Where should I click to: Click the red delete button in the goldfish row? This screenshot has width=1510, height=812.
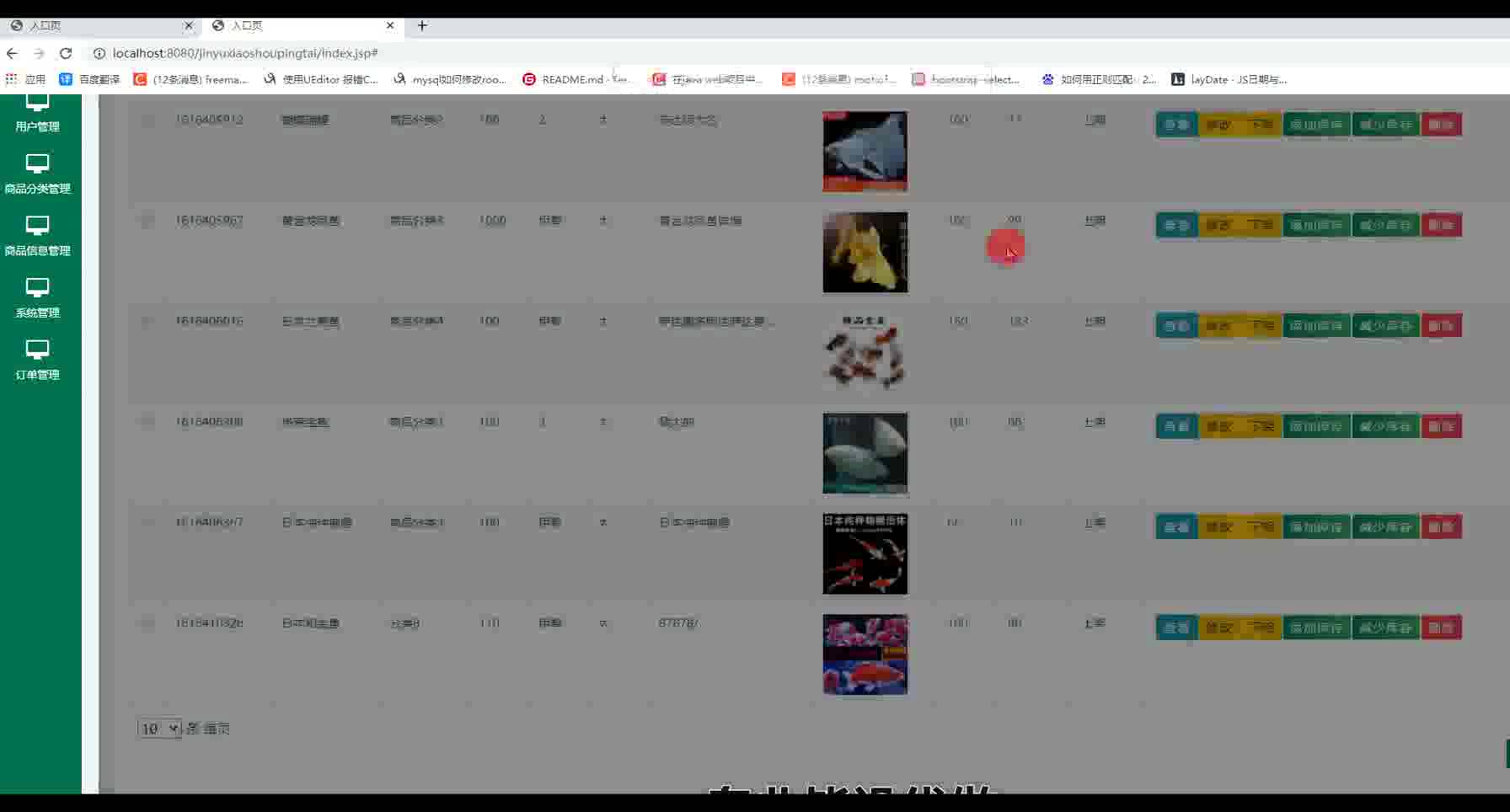1442,225
